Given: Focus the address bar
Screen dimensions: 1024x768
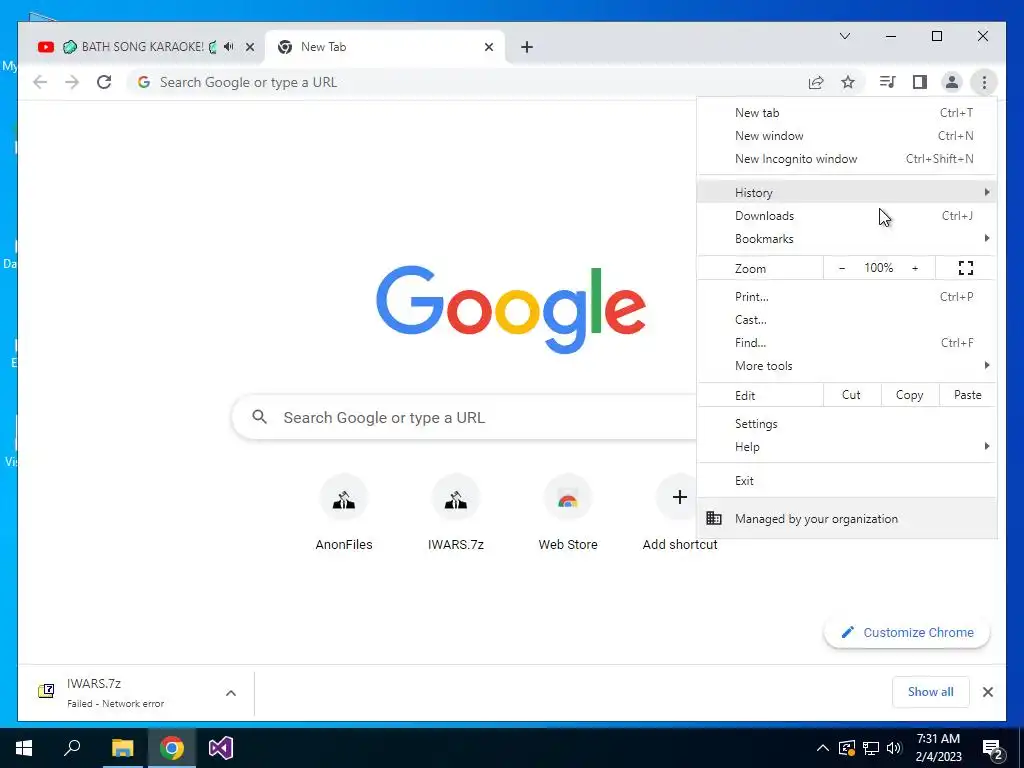Looking at the screenshot, I should point(467,82).
